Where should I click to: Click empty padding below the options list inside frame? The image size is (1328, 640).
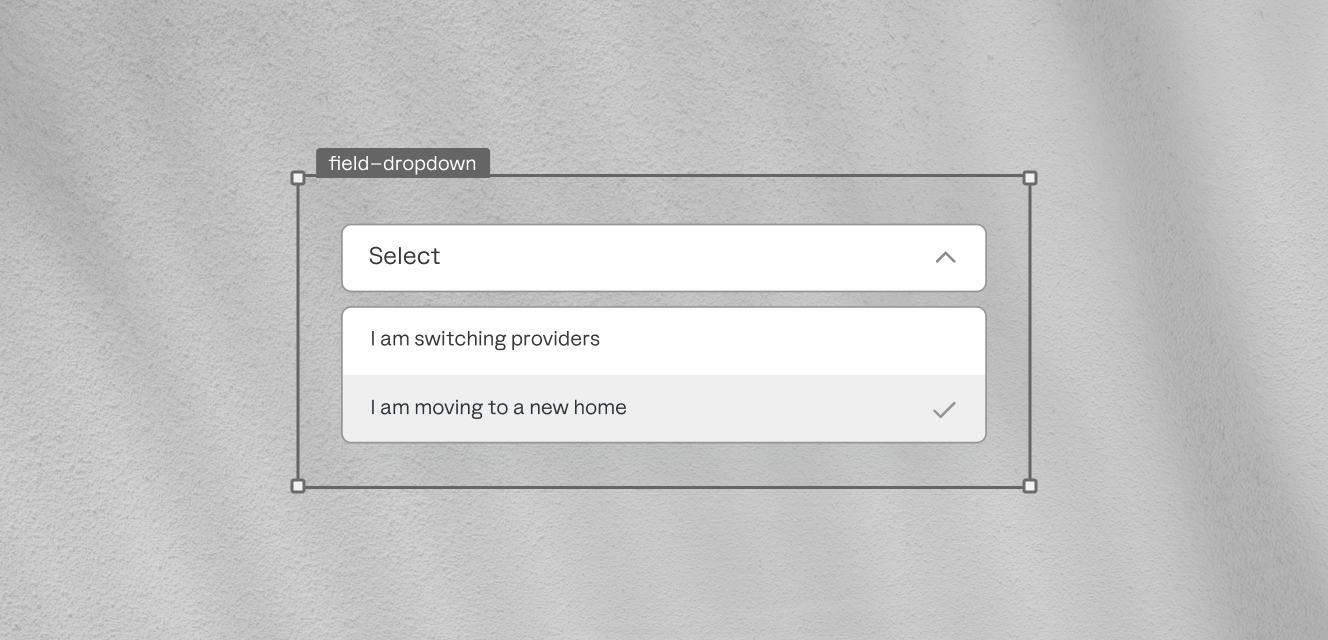(x=664, y=464)
